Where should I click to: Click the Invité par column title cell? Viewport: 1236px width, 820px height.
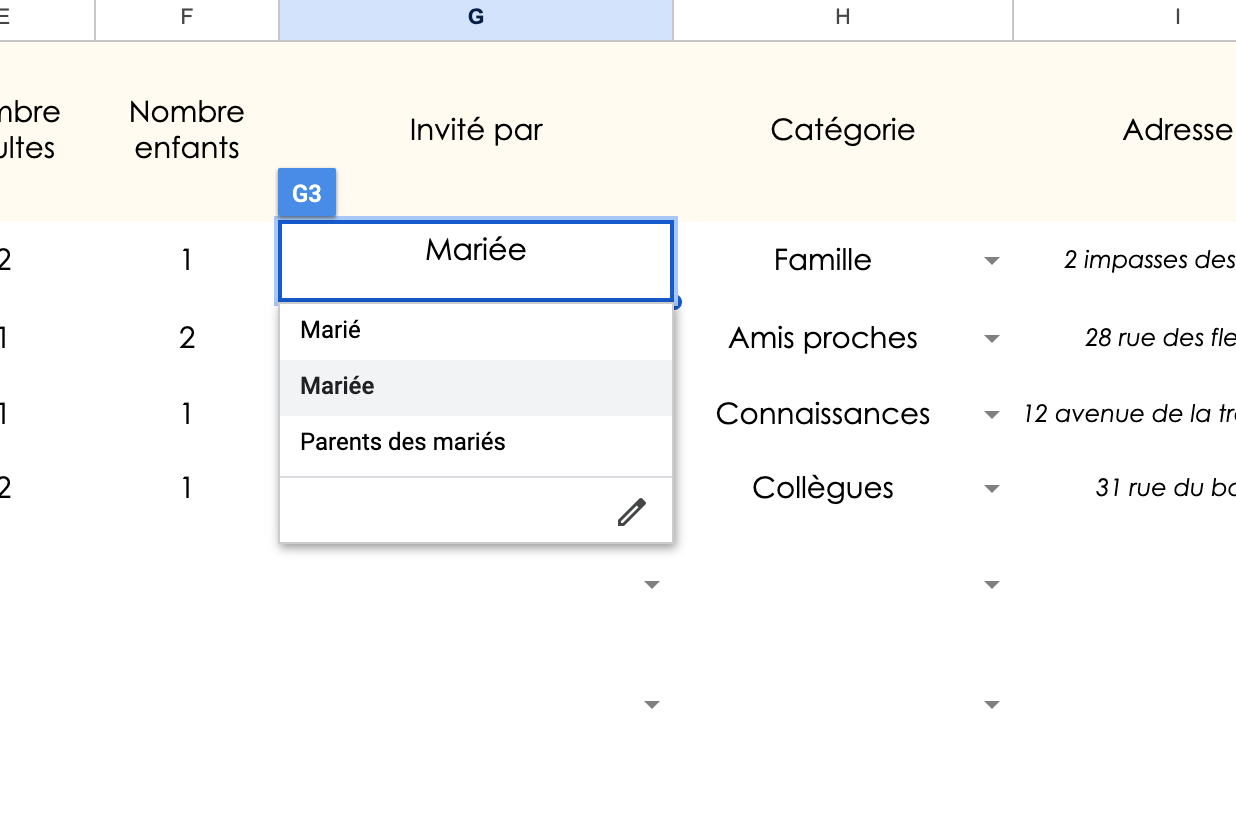pyautogui.click(x=475, y=129)
